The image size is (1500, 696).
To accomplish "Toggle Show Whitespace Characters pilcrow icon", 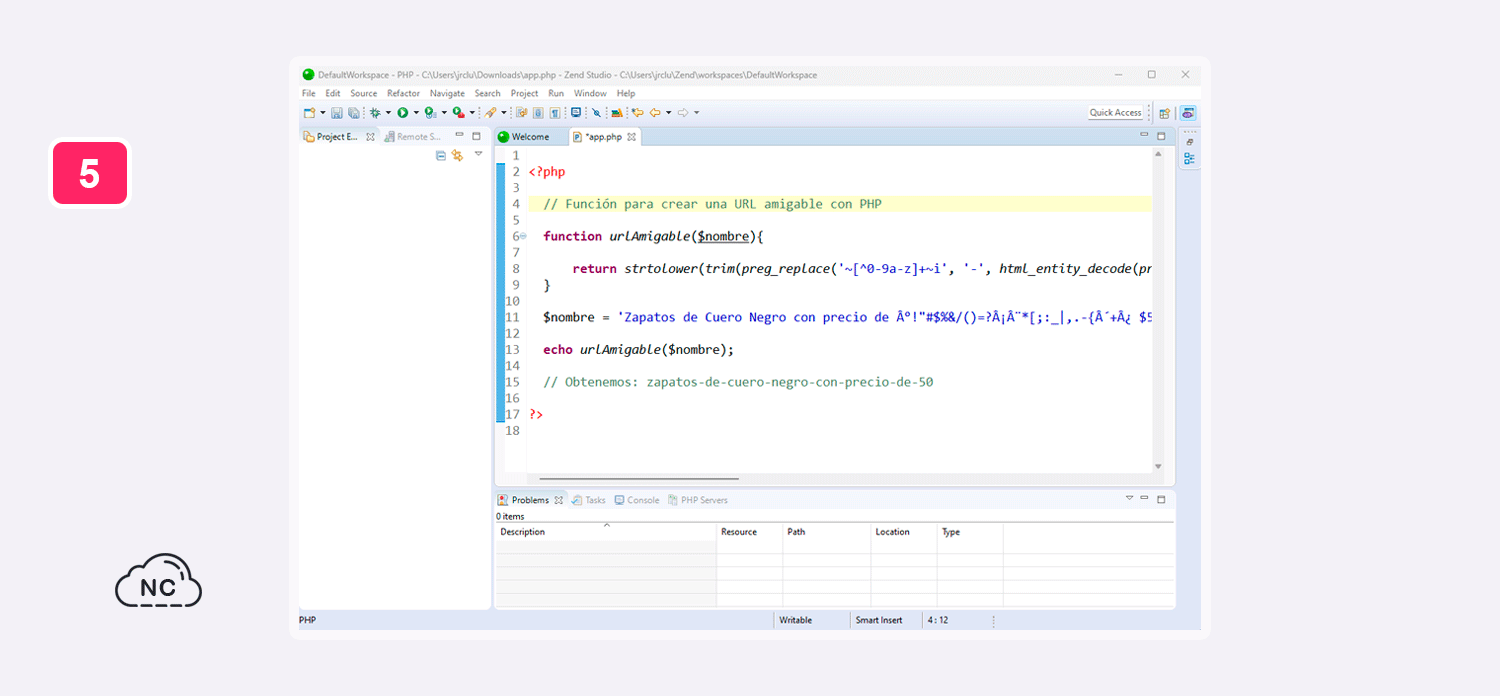I will tap(555, 113).
